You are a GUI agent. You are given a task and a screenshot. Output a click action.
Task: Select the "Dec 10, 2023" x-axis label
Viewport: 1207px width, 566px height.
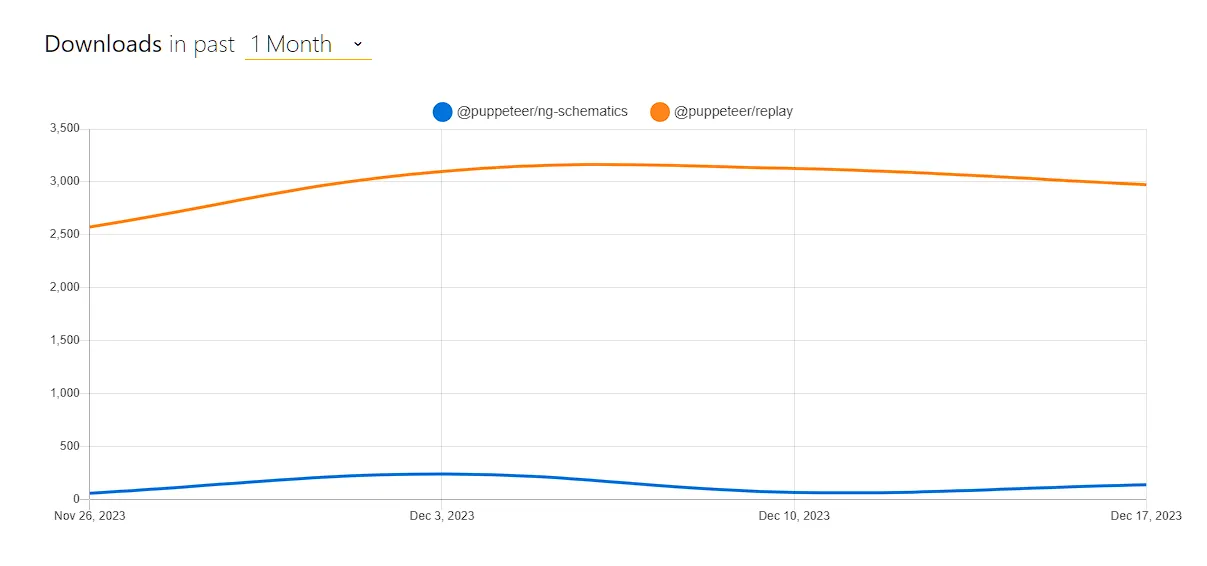point(794,516)
